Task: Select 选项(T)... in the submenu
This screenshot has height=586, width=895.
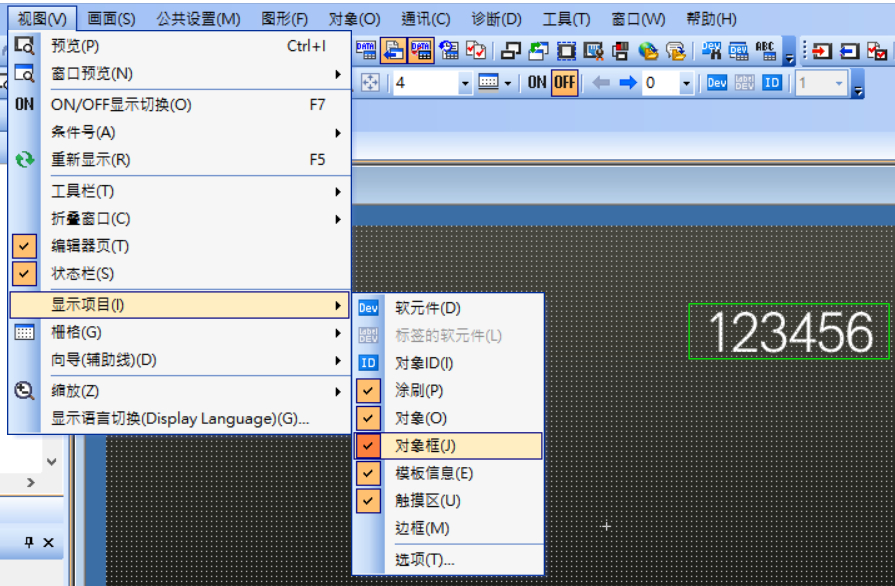Action: click(424, 560)
